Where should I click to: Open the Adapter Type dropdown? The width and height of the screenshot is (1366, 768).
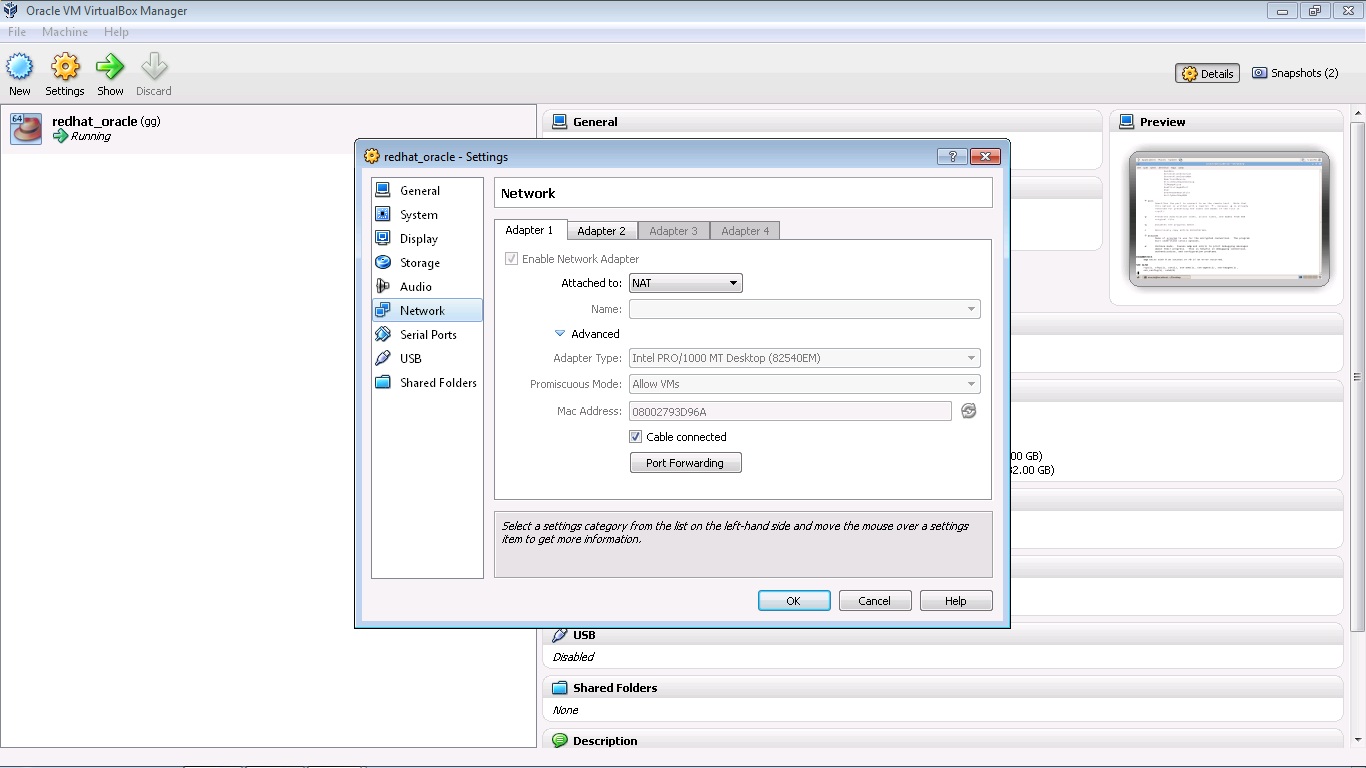click(x=804, y=358)
